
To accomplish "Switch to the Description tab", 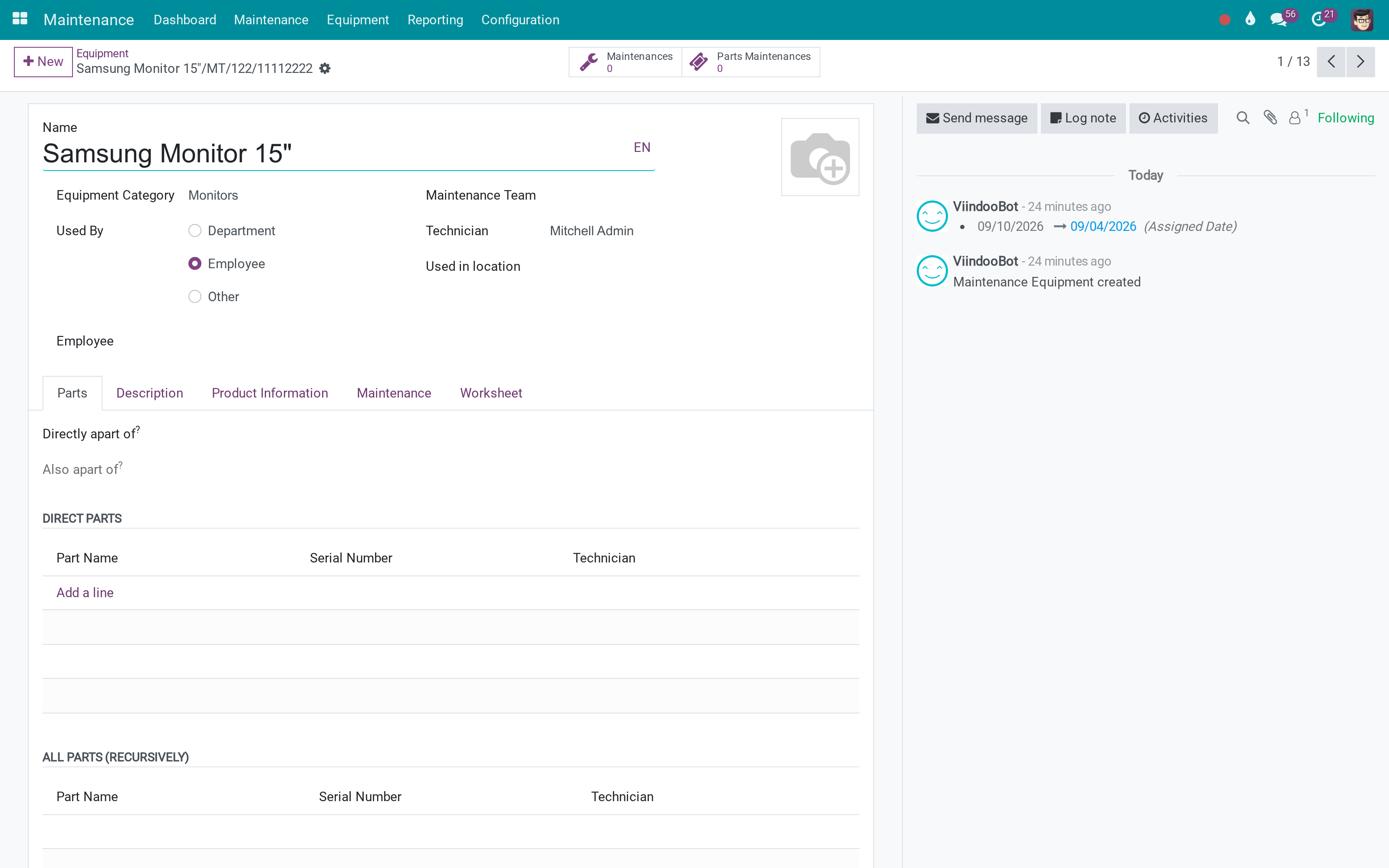I will (150, 393).
